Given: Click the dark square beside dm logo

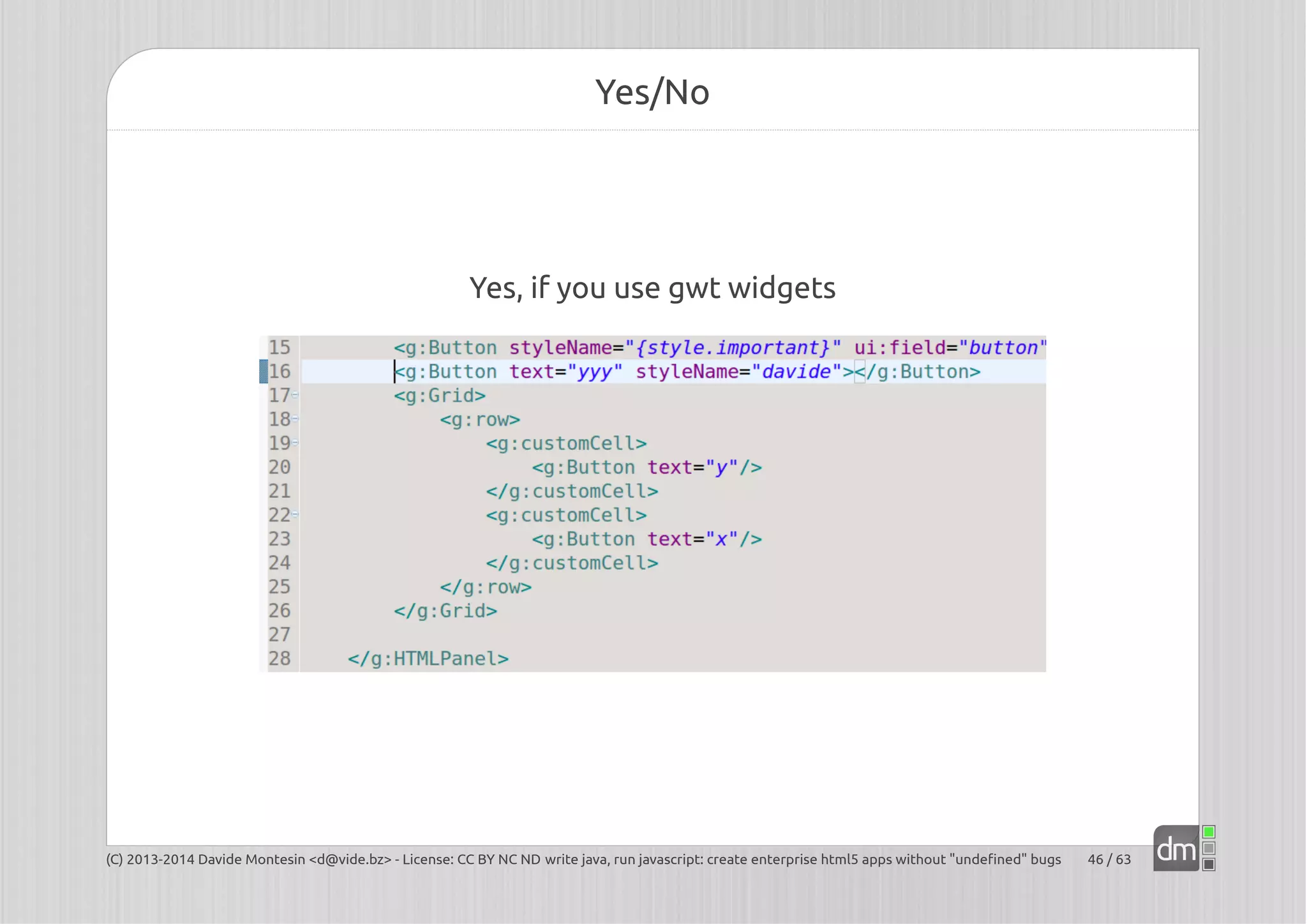Looking at the screenshot, I should (1209, 864).
